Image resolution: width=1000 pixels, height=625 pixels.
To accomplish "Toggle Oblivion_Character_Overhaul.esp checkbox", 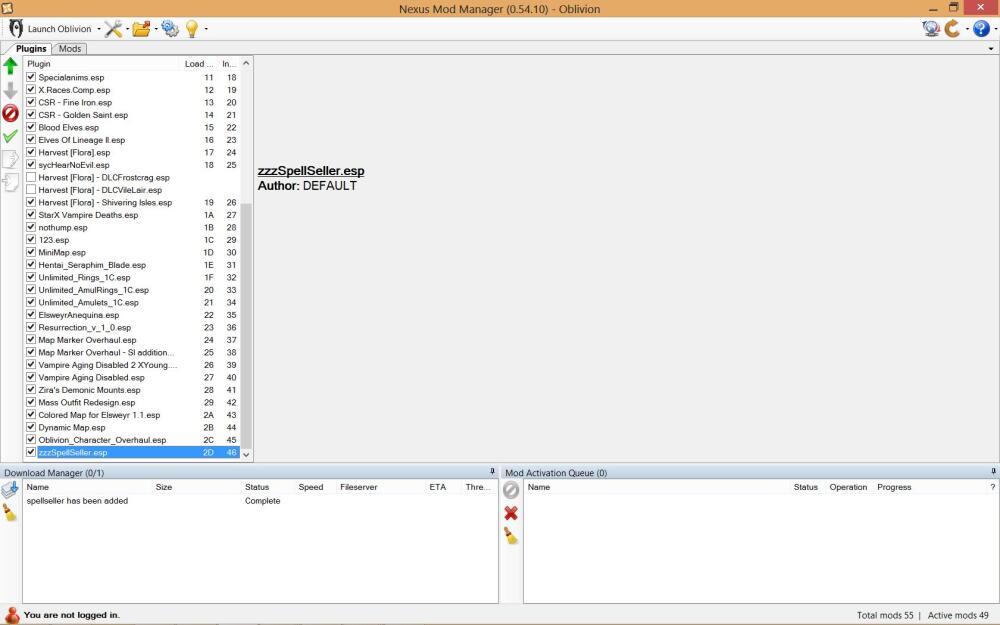I will coord(31,439).
